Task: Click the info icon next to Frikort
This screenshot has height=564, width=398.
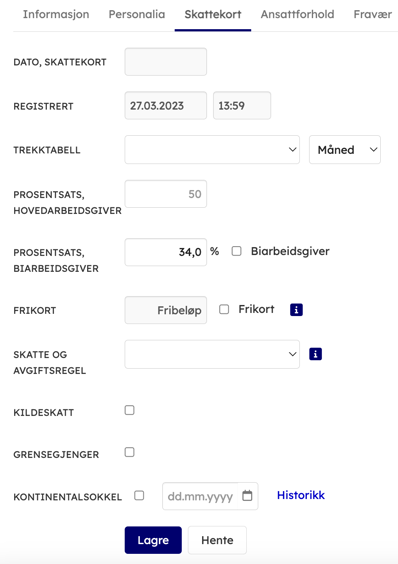Action: click(x=296, y=310)
